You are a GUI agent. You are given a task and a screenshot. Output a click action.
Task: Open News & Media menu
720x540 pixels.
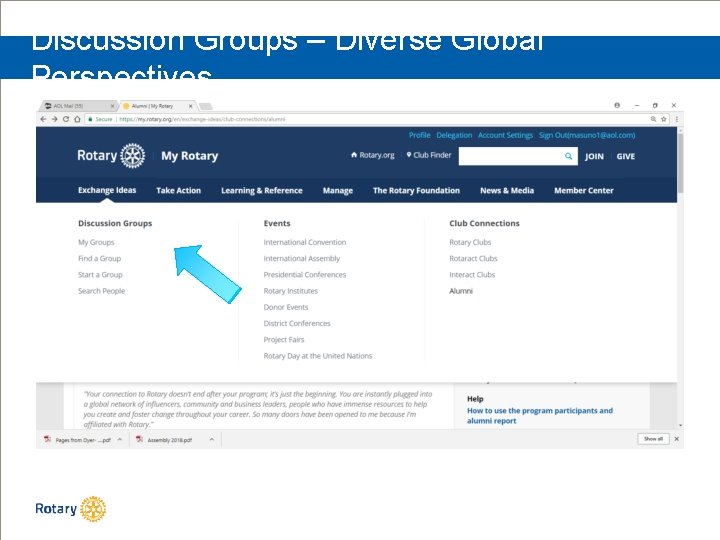(507, 191)
